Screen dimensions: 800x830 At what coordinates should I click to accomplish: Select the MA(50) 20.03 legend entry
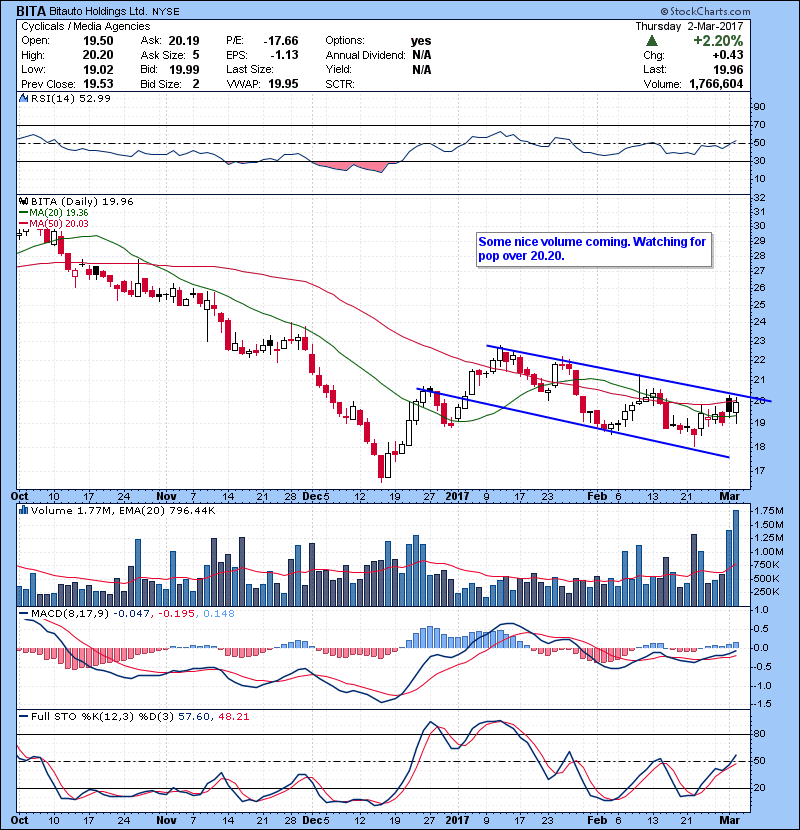click(x=54, y=223)
